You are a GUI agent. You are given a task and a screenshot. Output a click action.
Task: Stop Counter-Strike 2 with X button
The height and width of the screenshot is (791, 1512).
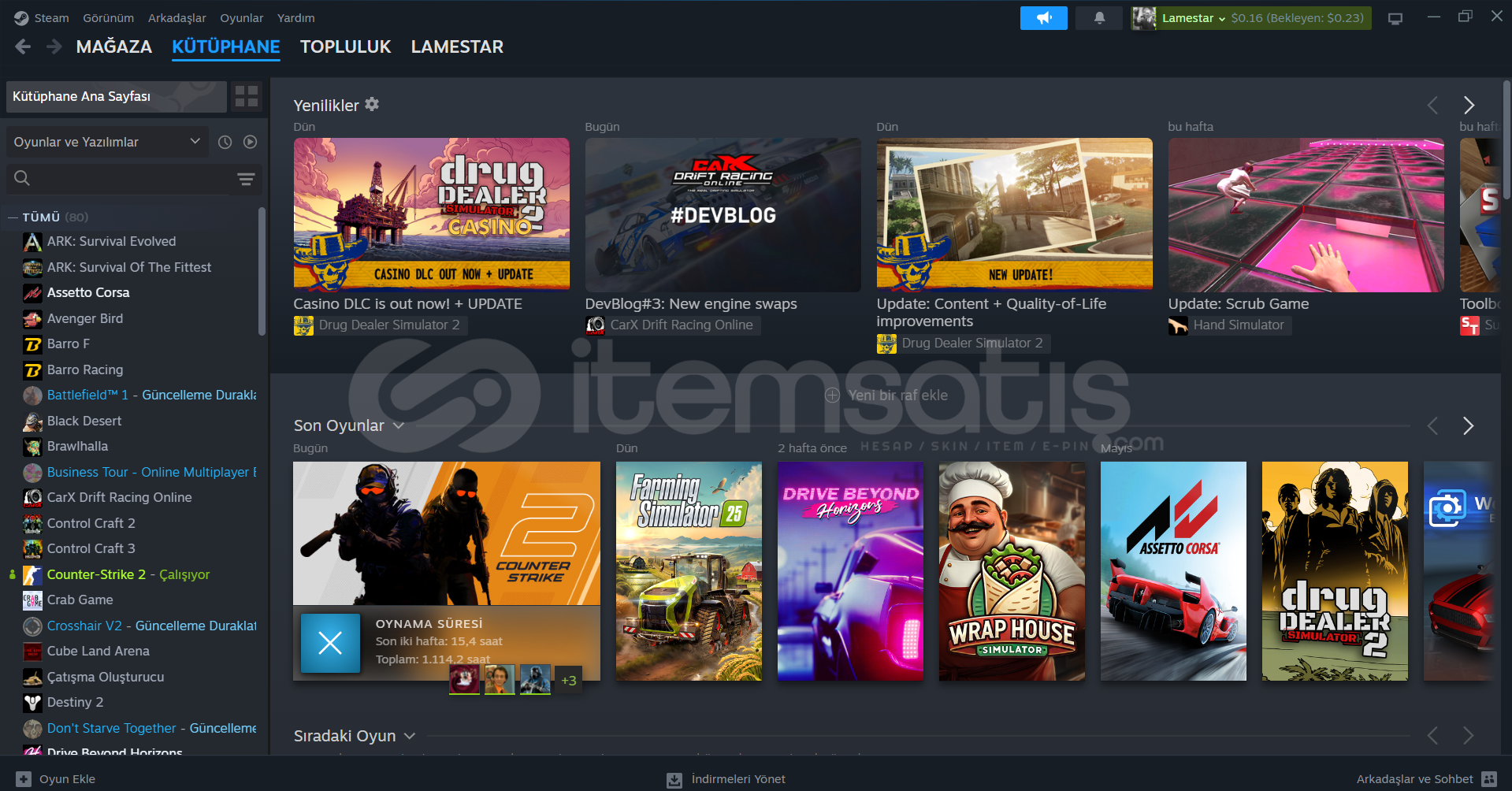point(330,643)
